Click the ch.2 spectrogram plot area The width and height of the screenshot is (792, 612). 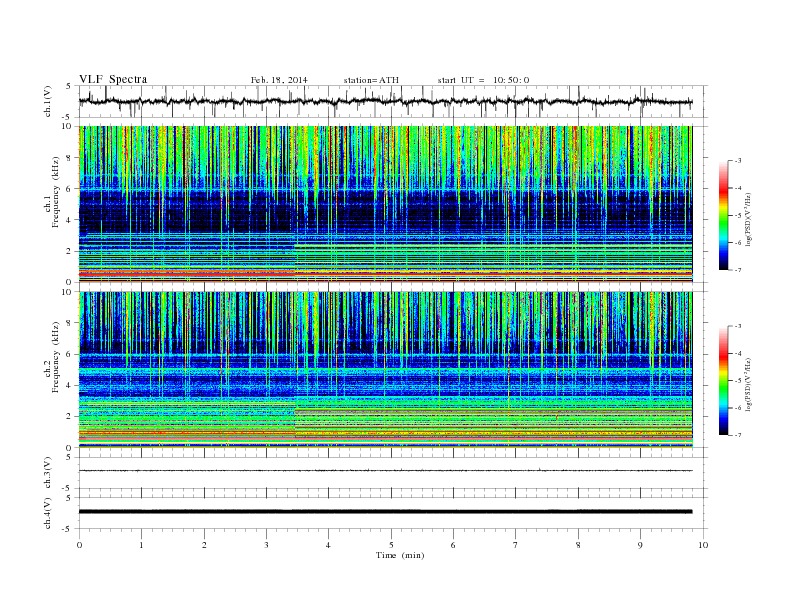click(x=386, y=370)
